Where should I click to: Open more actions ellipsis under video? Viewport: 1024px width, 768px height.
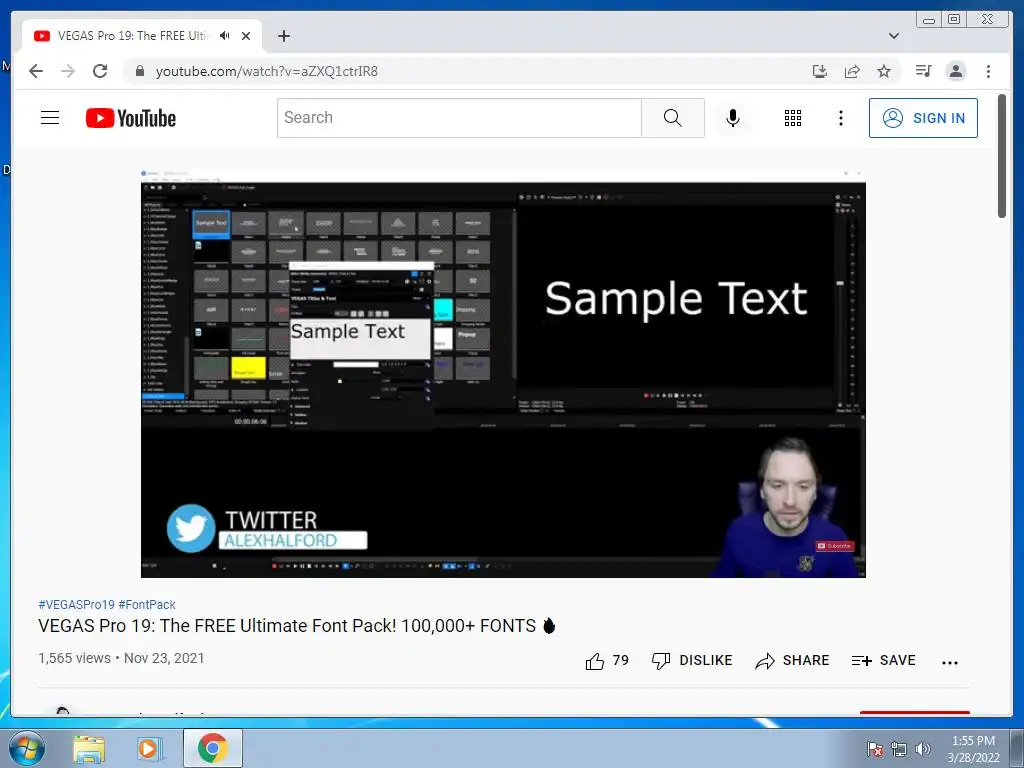pyautogui.click(x=950, y=662)
